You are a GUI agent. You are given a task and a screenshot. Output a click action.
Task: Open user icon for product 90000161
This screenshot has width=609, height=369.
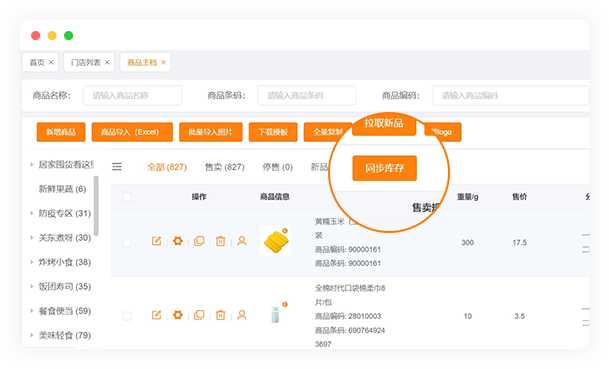[242, 241]
